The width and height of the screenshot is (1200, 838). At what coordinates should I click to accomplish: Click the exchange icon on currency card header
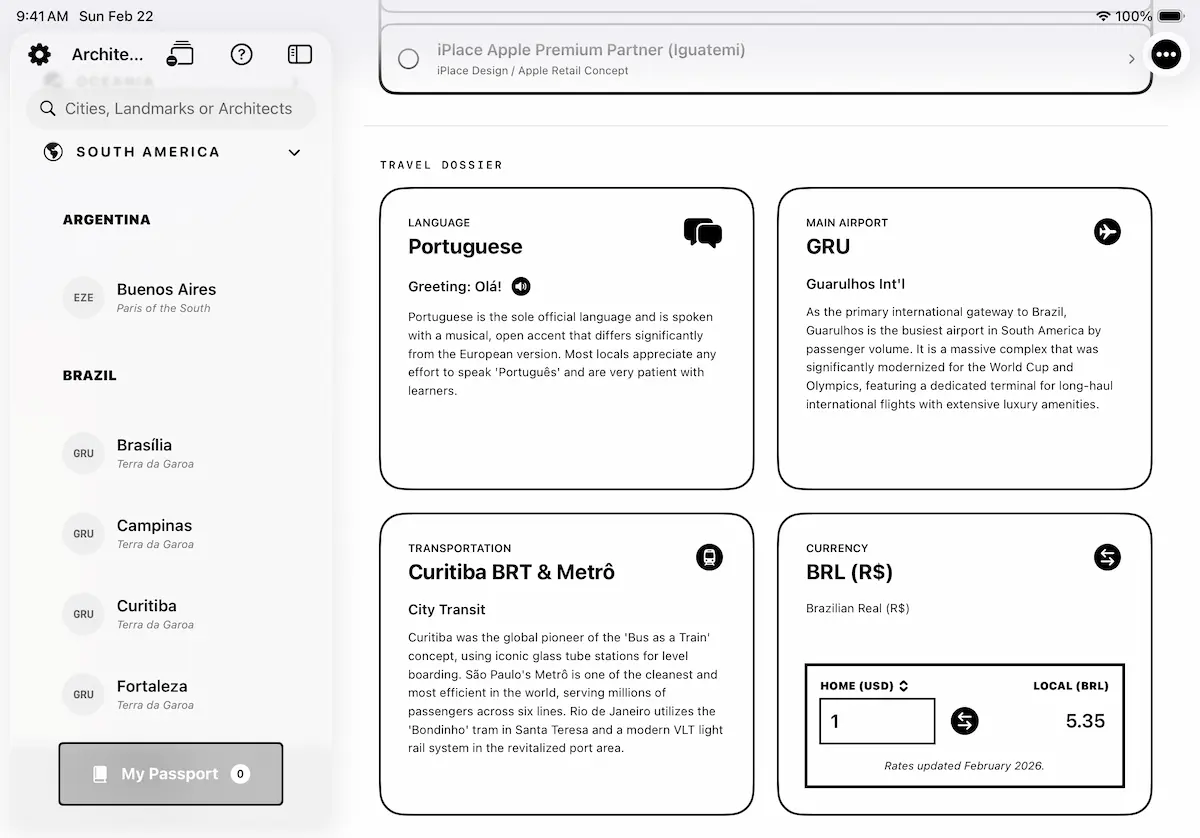1107,557
